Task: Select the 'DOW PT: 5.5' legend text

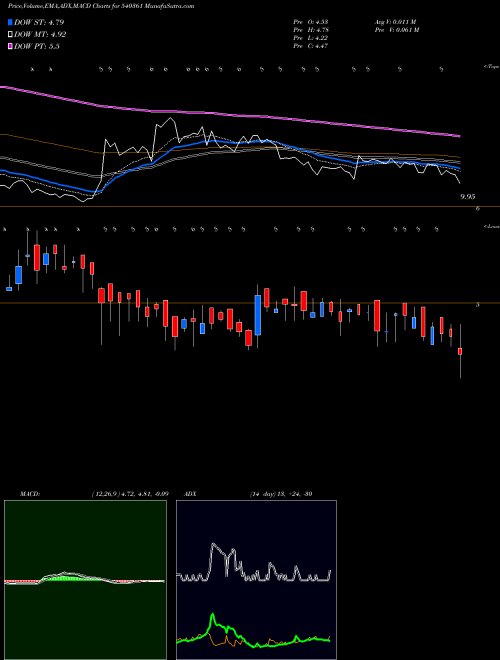Action: coord(37,46)
